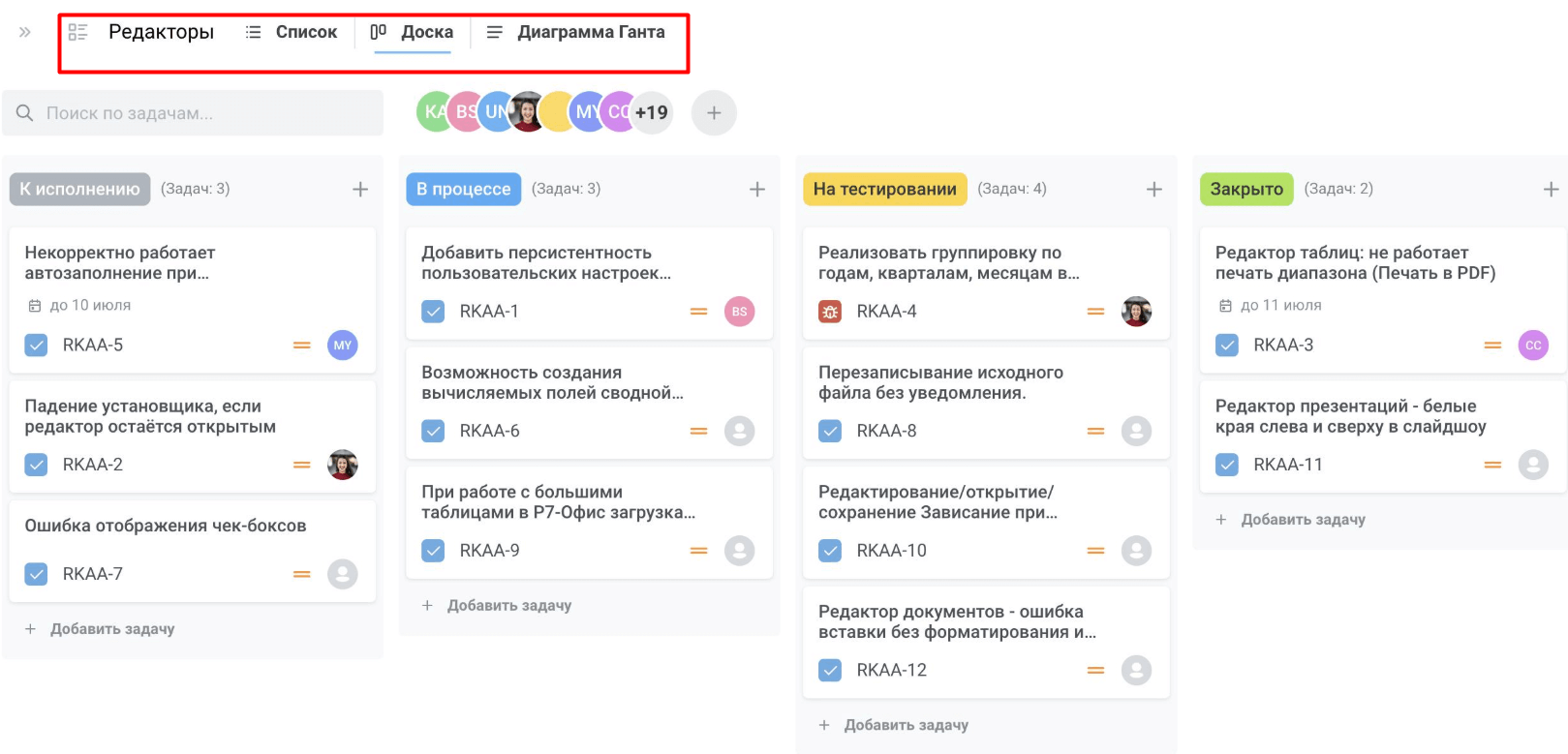Expand the collapsed sidebar with double chevron
1568x754 pixels.
tap(24, 32)
